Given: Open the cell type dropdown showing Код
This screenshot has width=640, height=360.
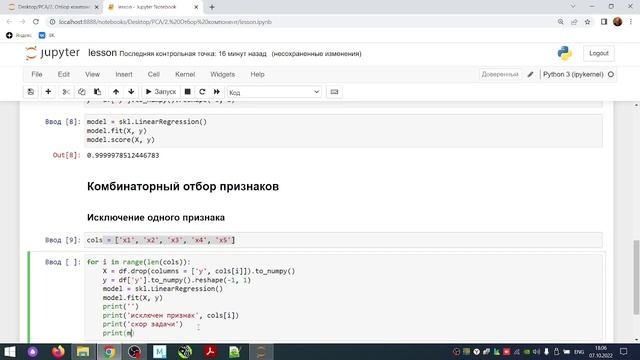Looking at the screenshot, I should click(274, 92).
